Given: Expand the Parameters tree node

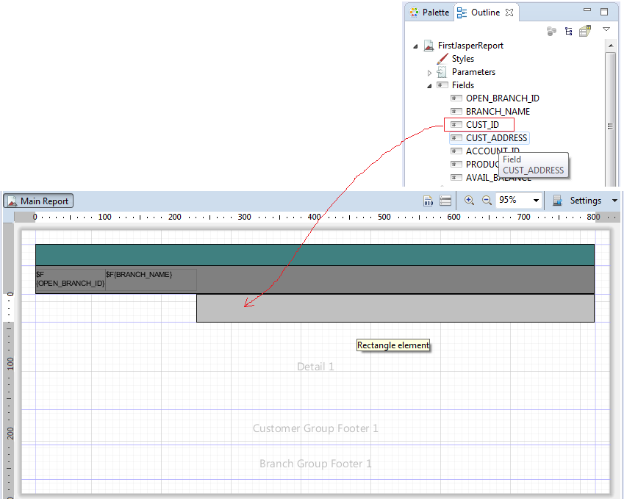Looking at the screenshot, I should tap(430, 72).
